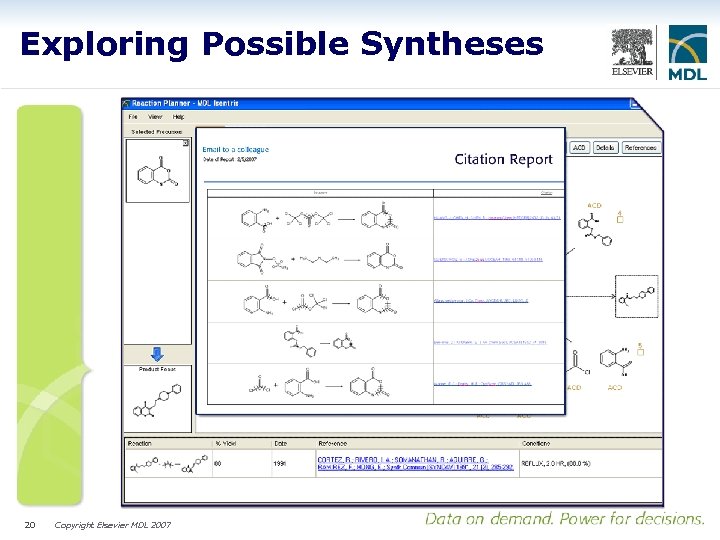Click the ACD button
This screenshot has width=720, height=540.
point(579,147)
